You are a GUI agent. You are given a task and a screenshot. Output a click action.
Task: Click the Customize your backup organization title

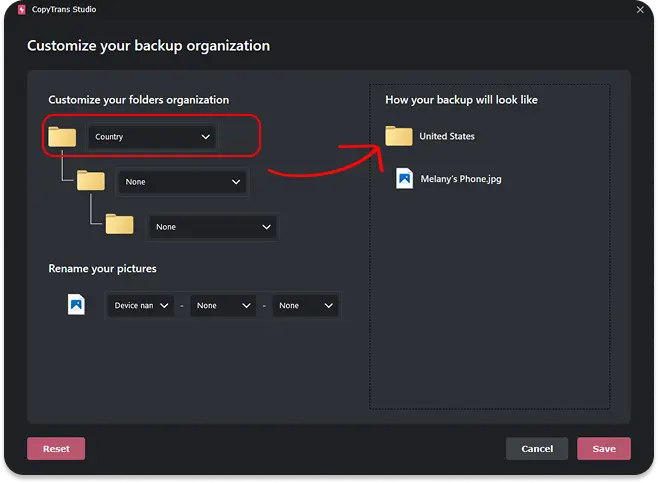point(149,45)
